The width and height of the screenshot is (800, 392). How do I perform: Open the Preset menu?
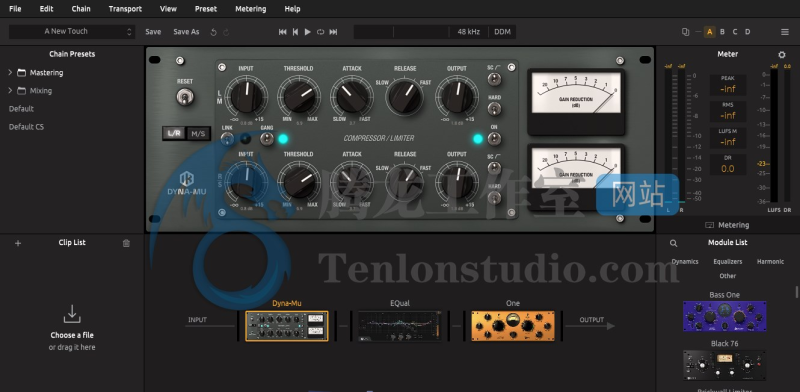point(206,9)
